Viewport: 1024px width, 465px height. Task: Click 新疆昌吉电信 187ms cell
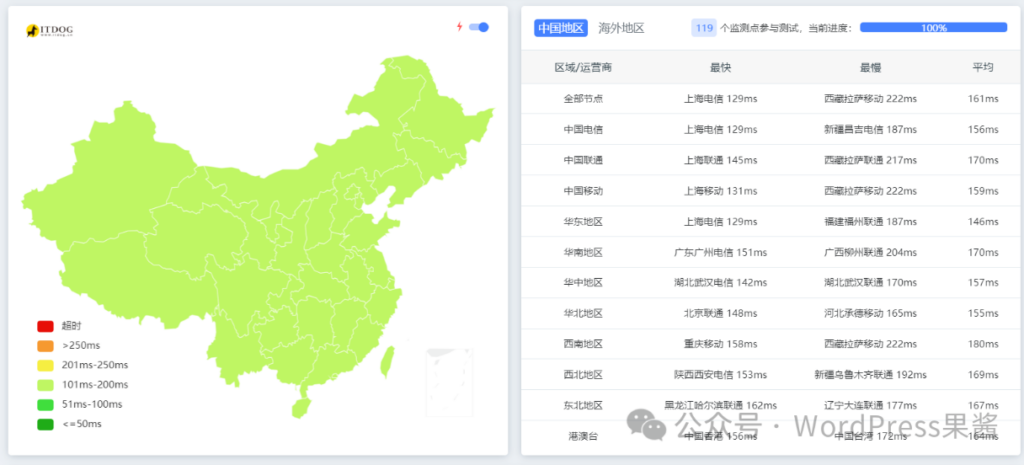871,129
